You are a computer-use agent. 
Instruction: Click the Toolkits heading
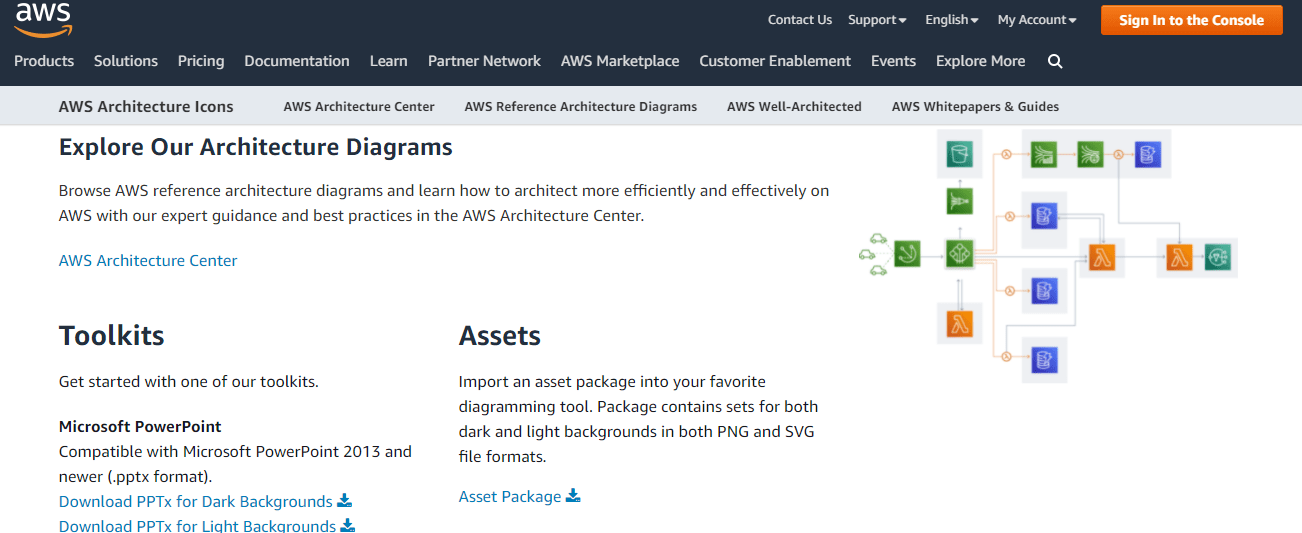[112, 335]
